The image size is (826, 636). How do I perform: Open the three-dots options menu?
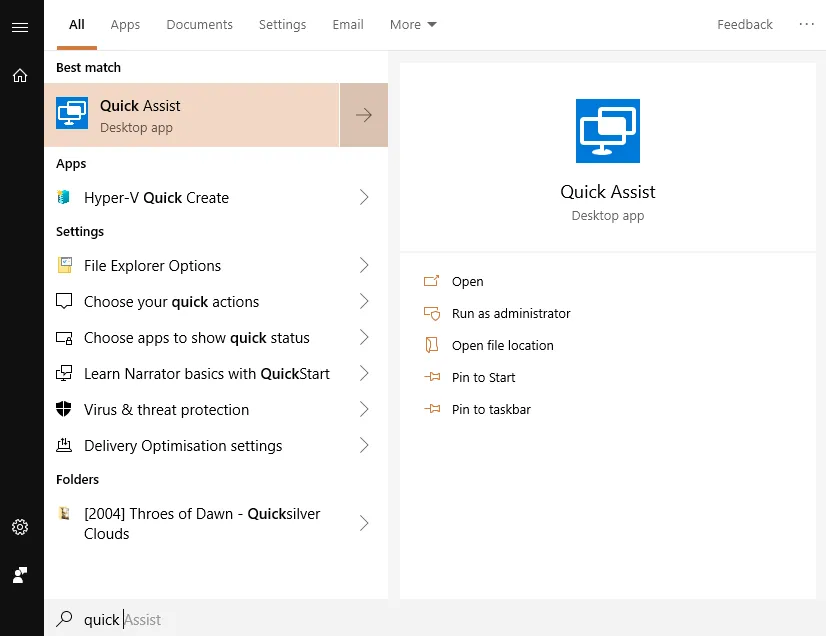tap(806, 24)
